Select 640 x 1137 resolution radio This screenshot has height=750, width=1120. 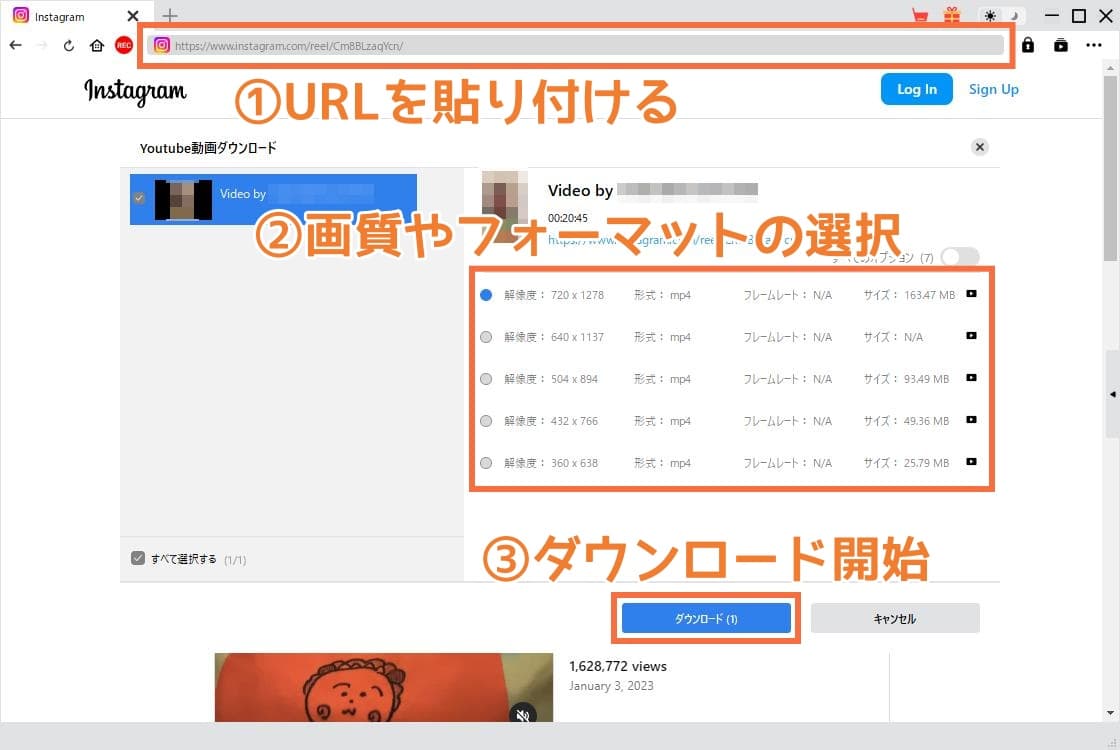pyautogui.click(x=486, y=337)
